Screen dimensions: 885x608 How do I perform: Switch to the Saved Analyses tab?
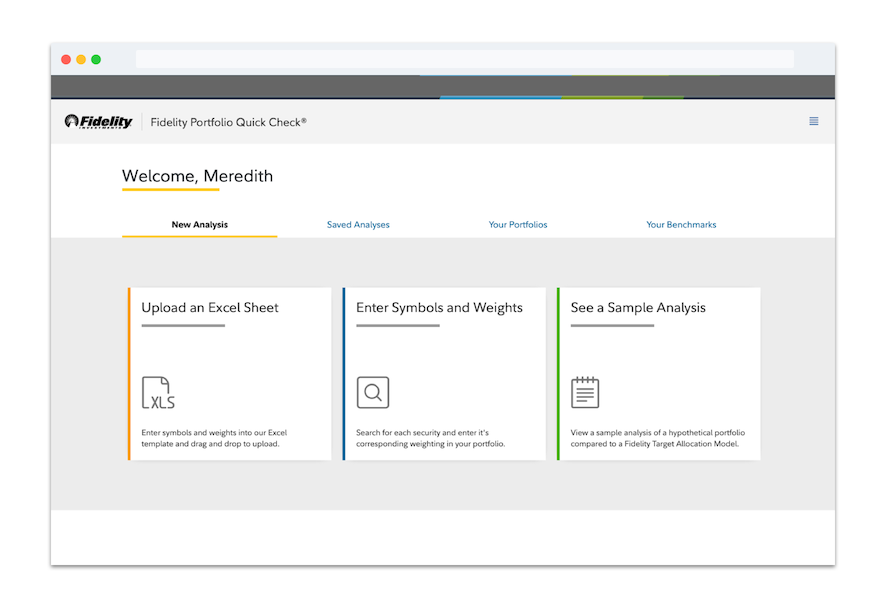coord(358,225)
